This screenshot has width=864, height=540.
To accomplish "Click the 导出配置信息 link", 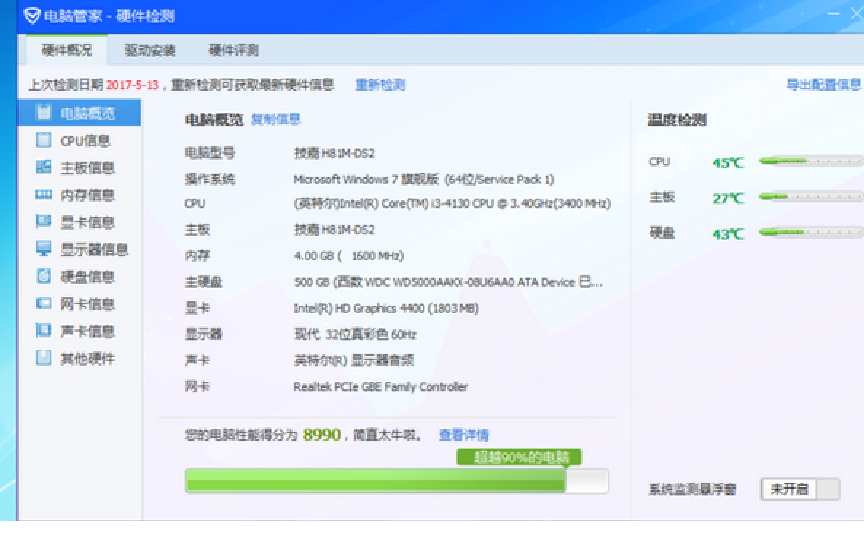I will (x=823, y=84).
